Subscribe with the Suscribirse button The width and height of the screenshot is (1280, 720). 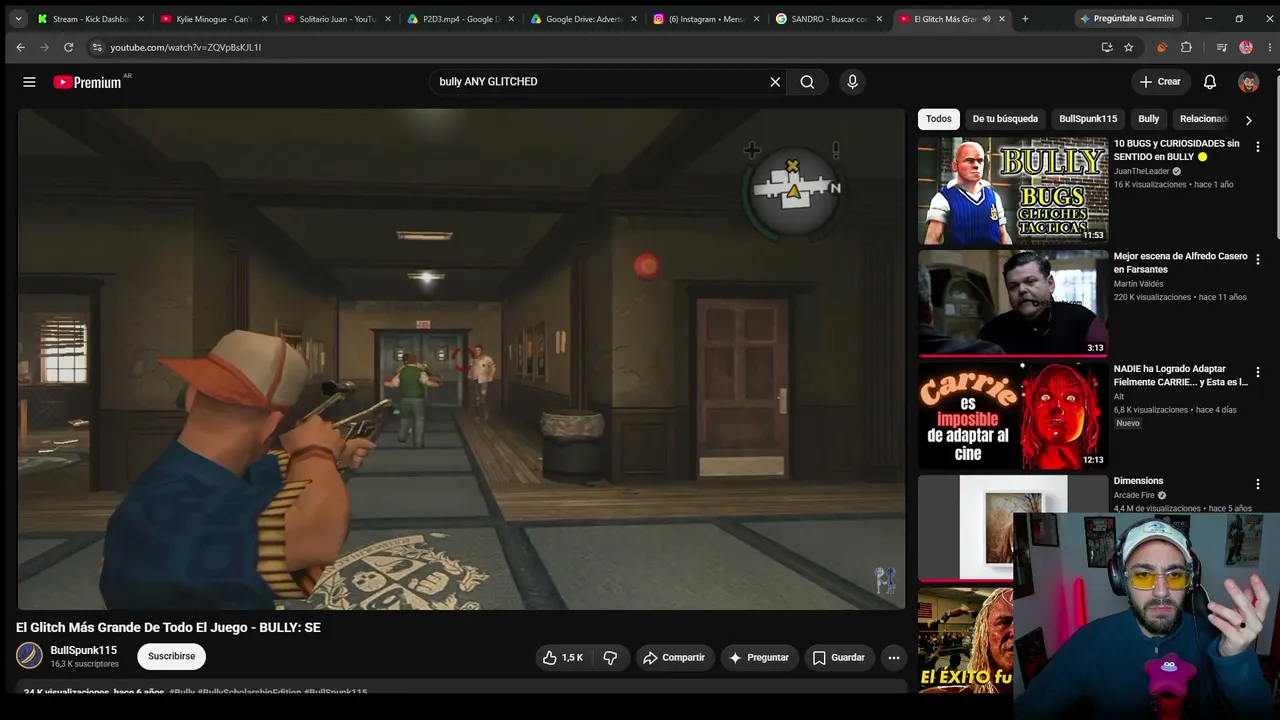[172, 656]
